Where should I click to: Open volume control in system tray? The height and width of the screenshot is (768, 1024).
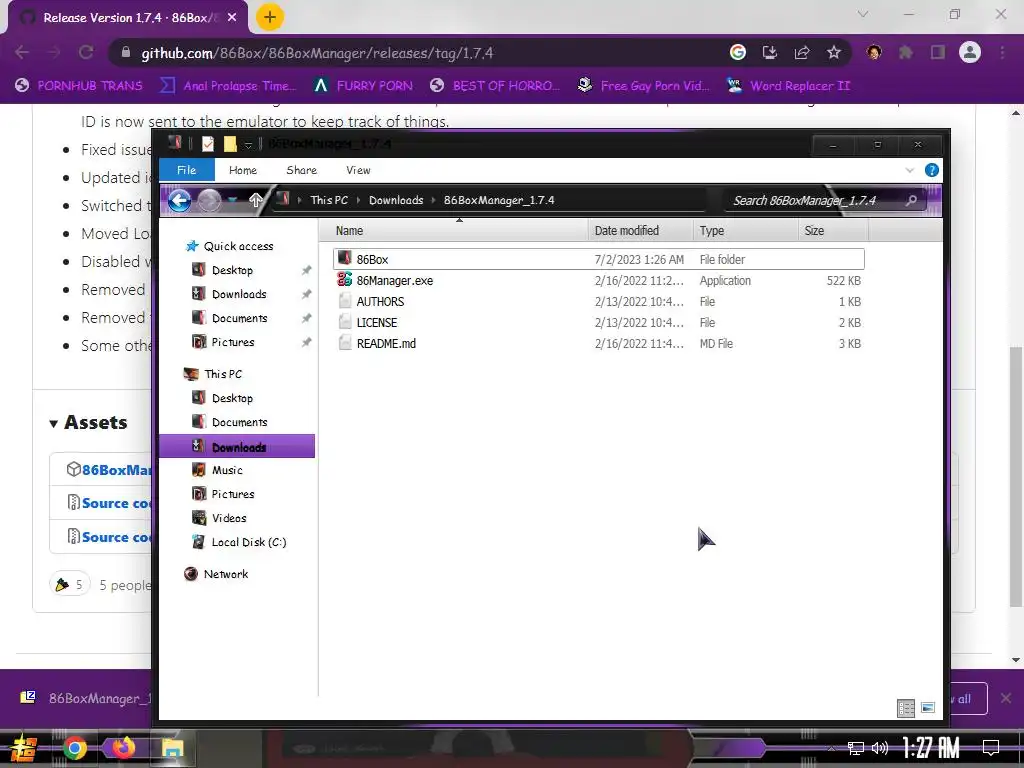pos(880,748)
